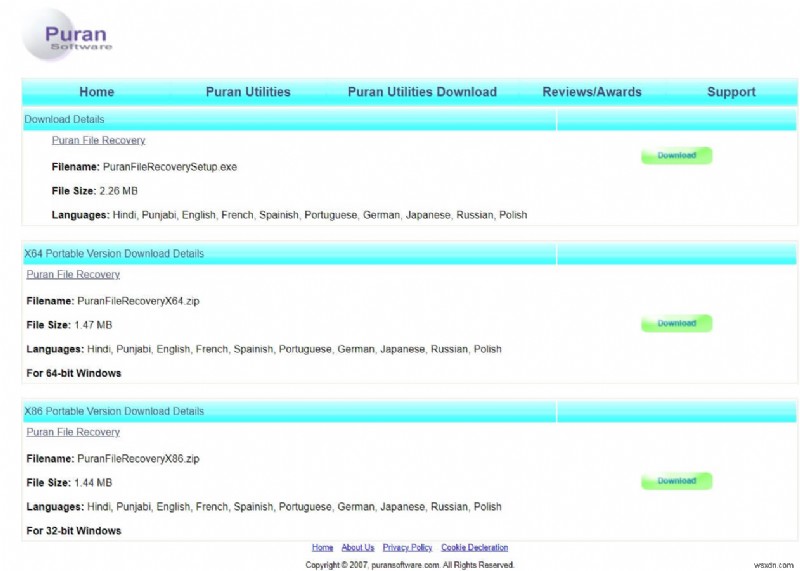
Task: Download the X86 portable zip file
Action: click(677, 481)
